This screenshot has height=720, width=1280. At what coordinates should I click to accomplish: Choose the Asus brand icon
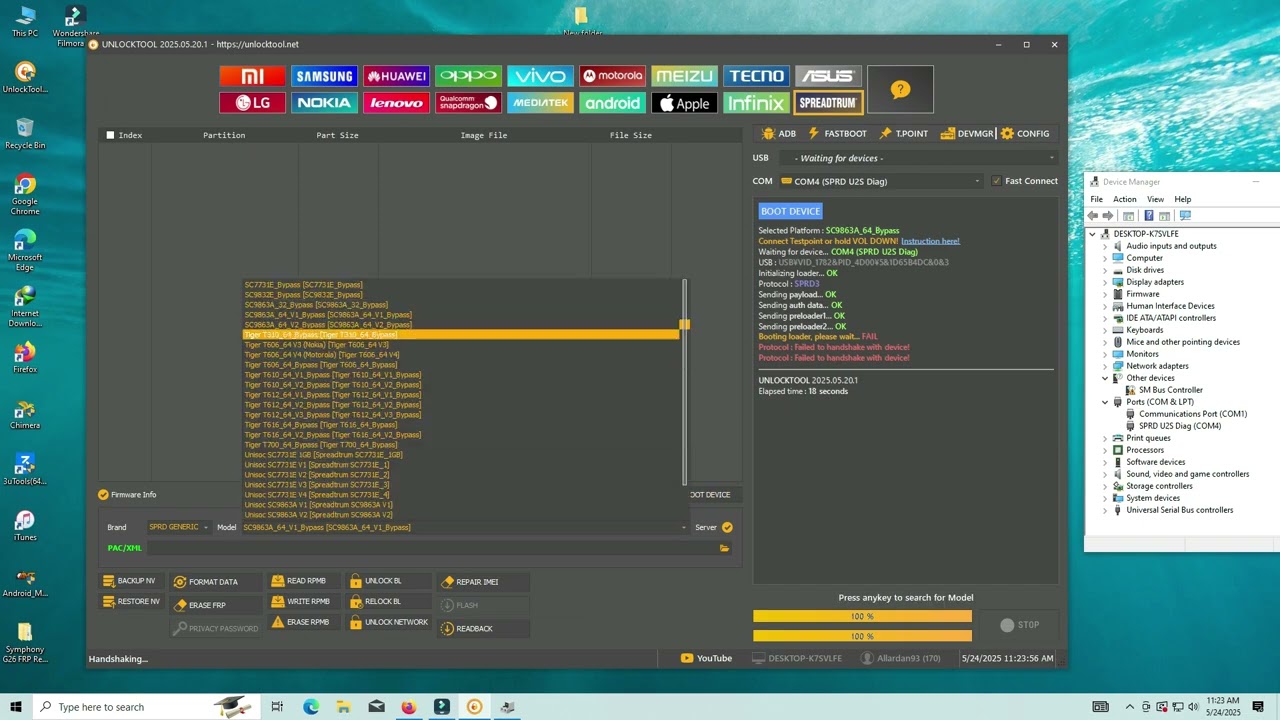pos(828,76)
